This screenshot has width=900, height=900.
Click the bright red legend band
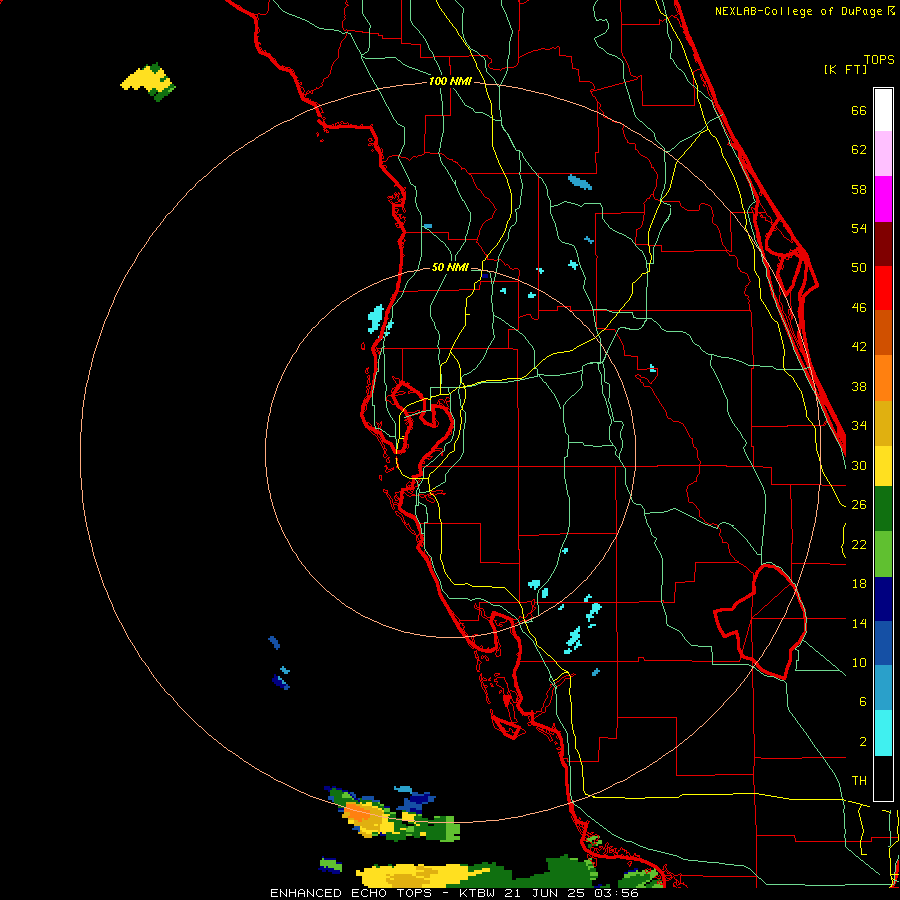tap(883, 288)
